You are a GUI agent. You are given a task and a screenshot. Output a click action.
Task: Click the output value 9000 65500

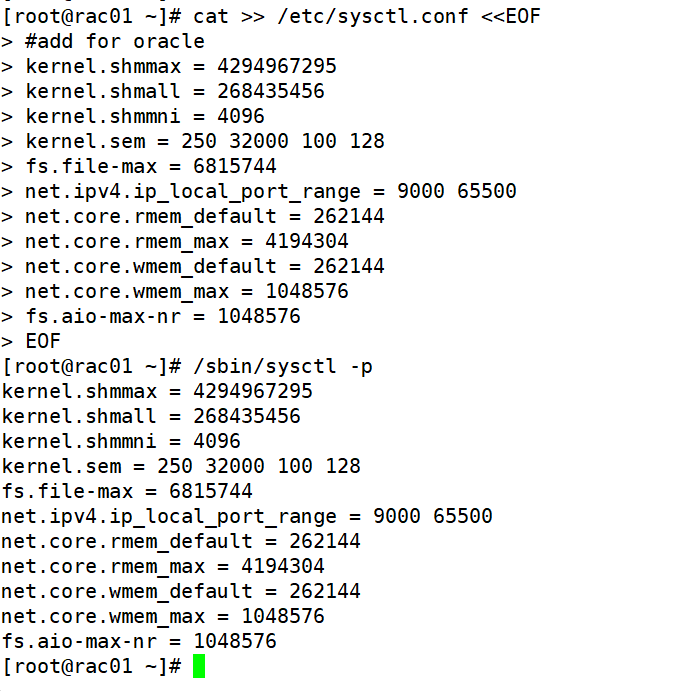[x=433, y=516]
